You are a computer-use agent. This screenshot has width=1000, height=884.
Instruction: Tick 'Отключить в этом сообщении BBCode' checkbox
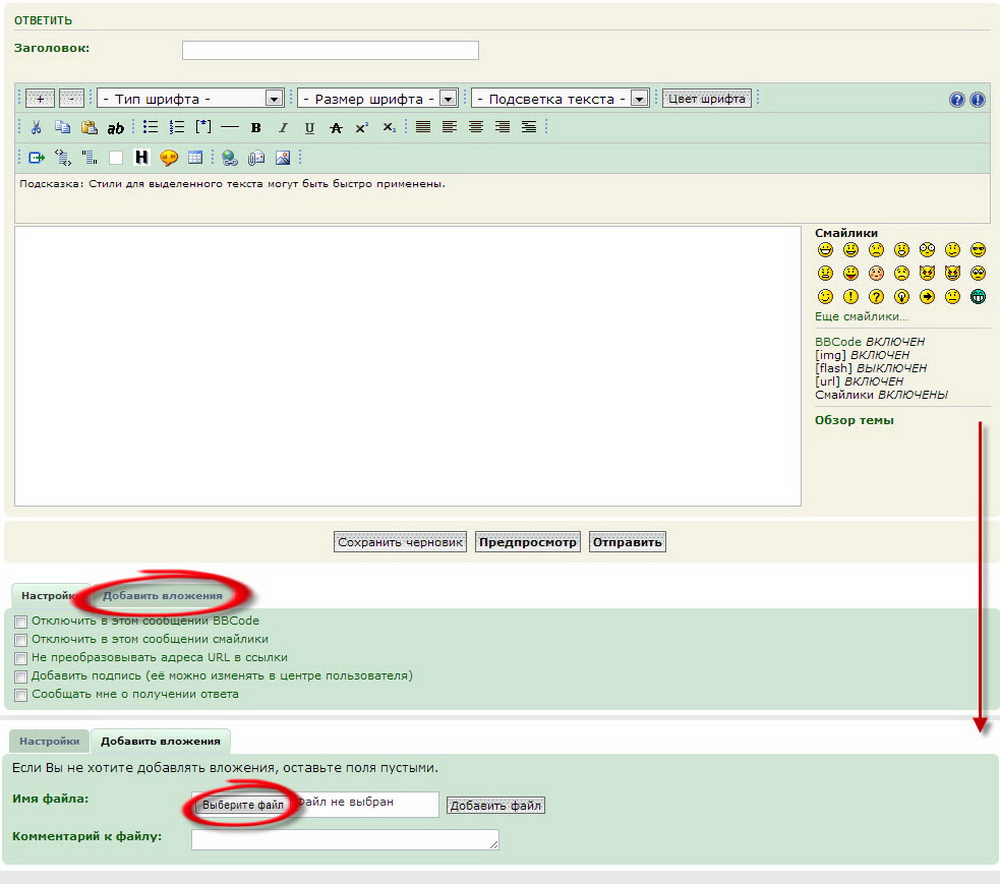21,622
